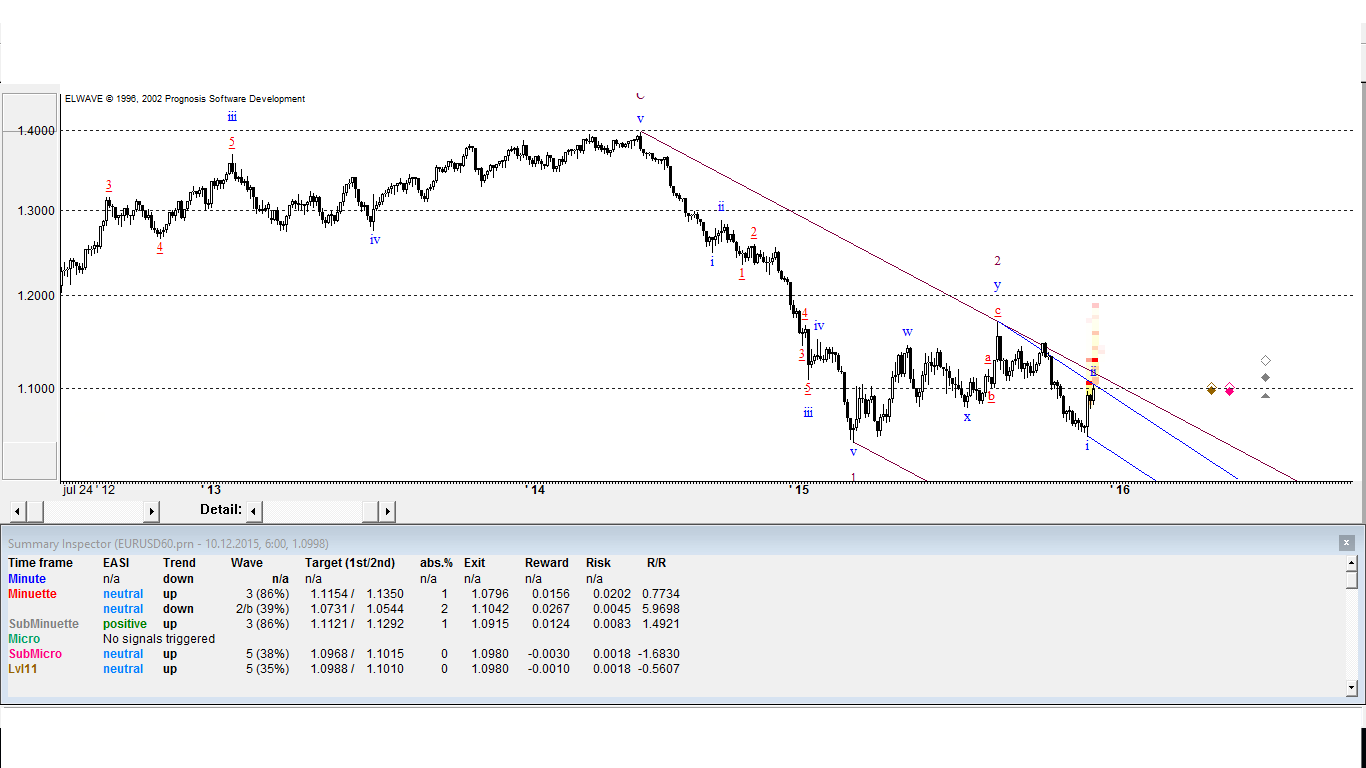The height and width of the screenshot is (768, 1366).
Task: Click the Summary Inspector scroll up arrow
Action: click(x=1352, y=563)
